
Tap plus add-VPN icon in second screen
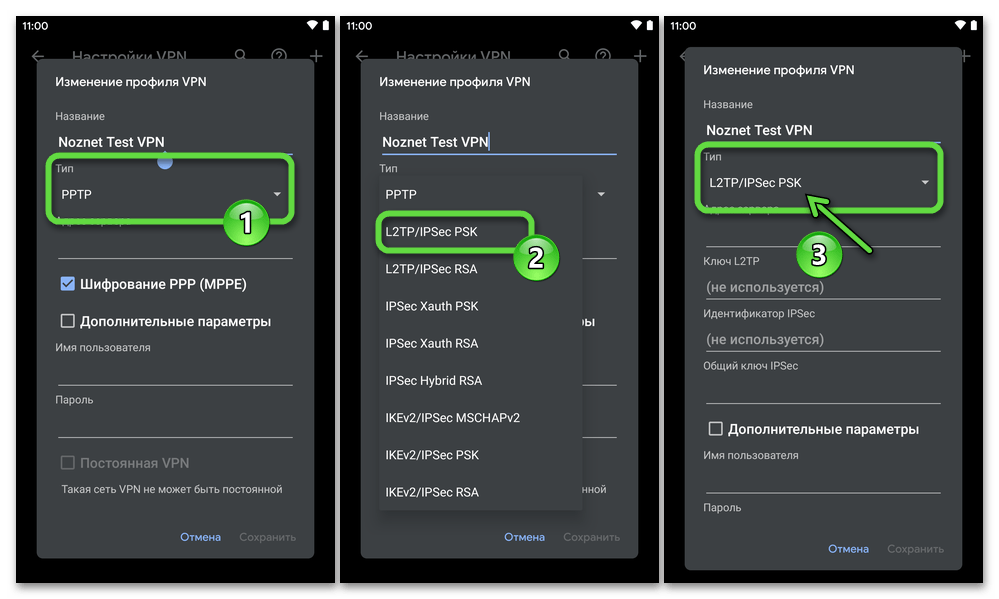tap(640, 56)
